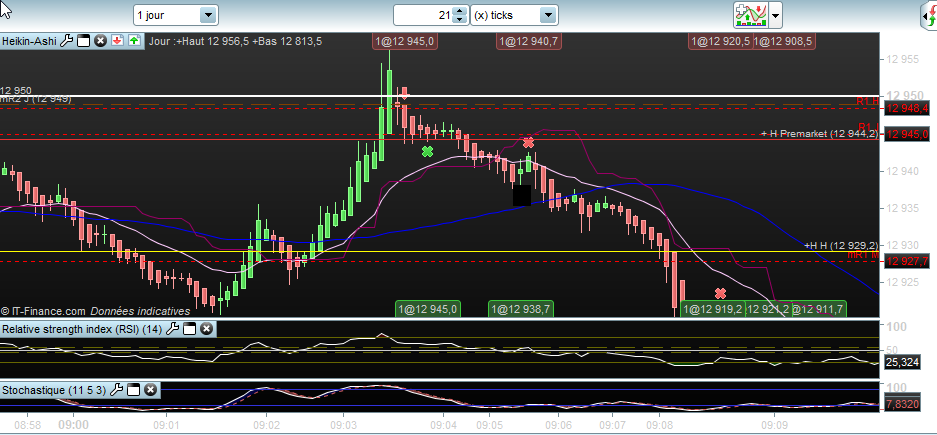Remove the Stochastique (11 5 3) indicator

tap(150, 390)
